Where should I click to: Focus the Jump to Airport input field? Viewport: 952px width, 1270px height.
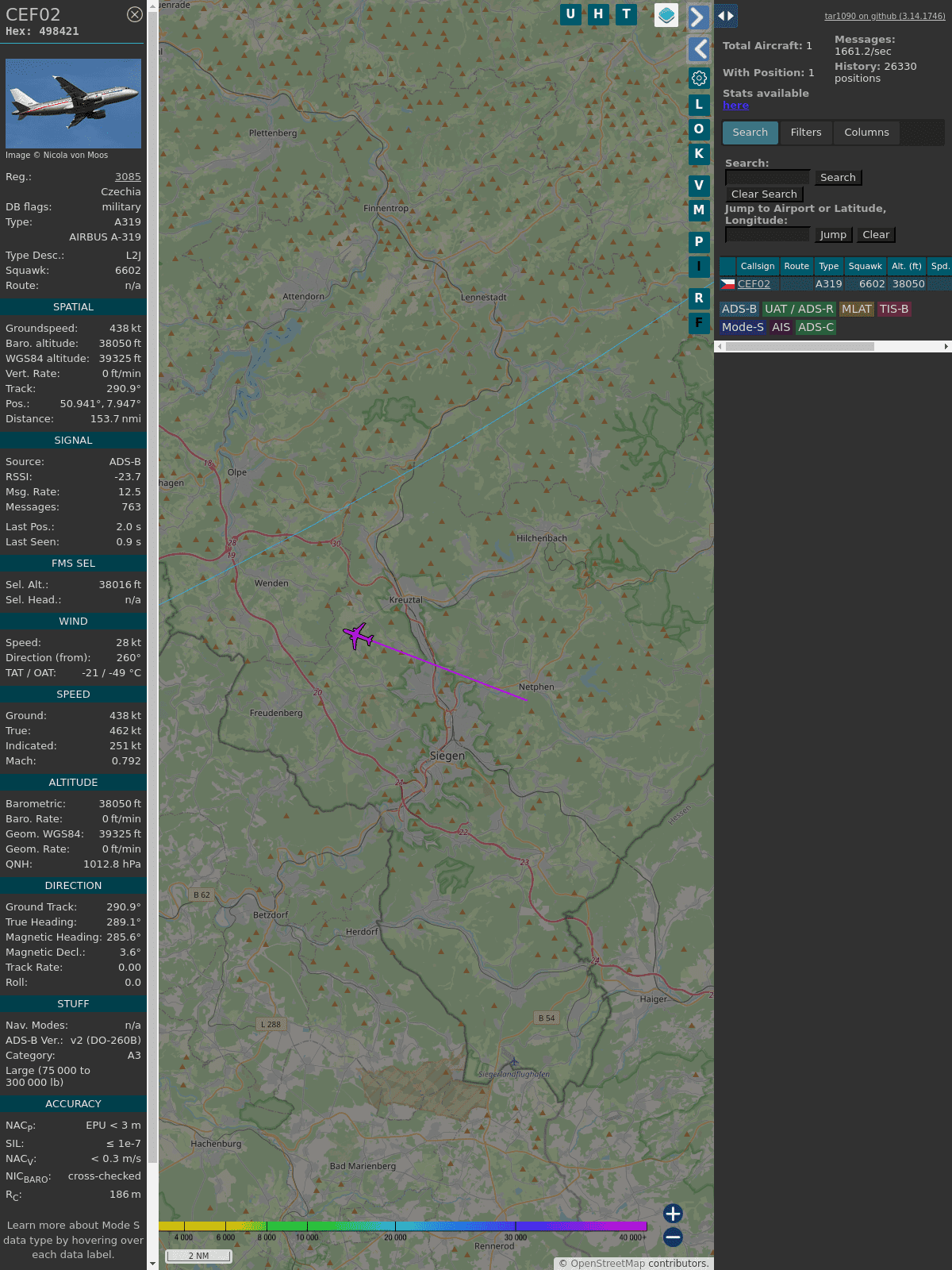pos(767,234)
